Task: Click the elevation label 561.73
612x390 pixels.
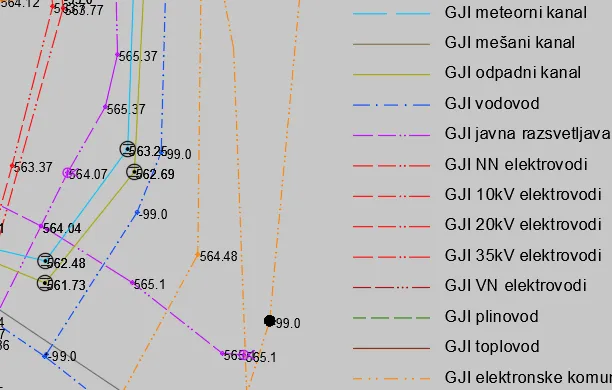Action: click(66, 285)
